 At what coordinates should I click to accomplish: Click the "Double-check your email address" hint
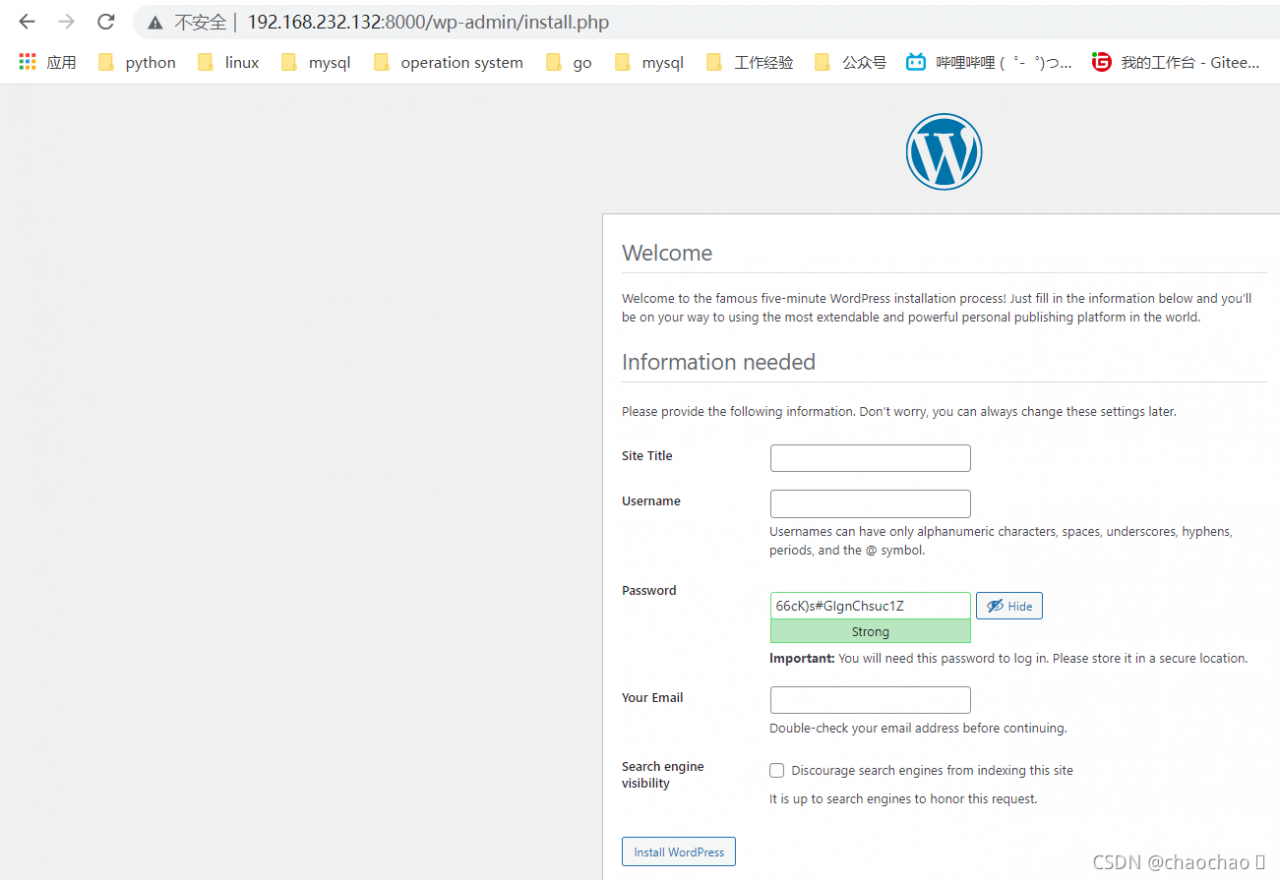coord(918,728)
